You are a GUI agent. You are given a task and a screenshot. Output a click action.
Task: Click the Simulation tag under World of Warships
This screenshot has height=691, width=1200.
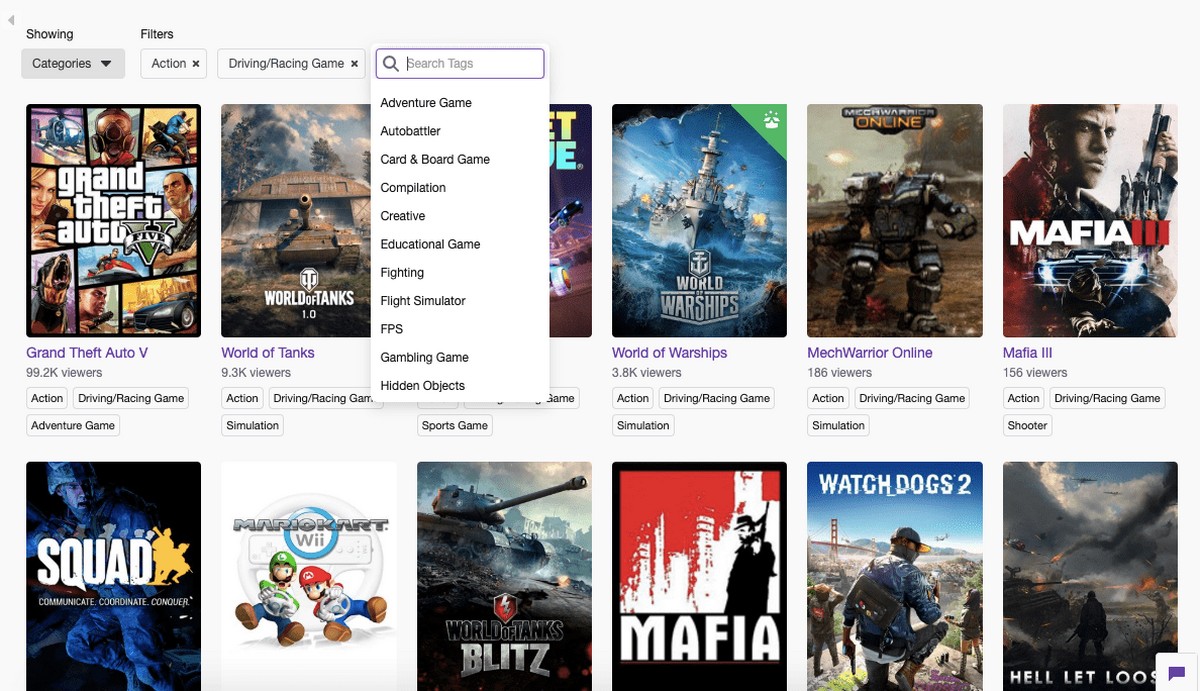tap(642, 425)
